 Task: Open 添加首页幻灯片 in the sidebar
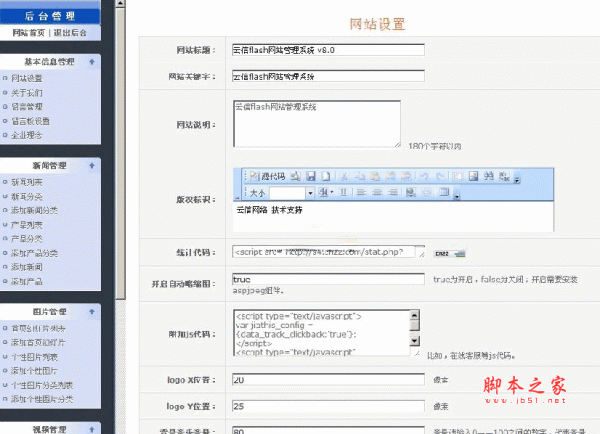(38, 343)
